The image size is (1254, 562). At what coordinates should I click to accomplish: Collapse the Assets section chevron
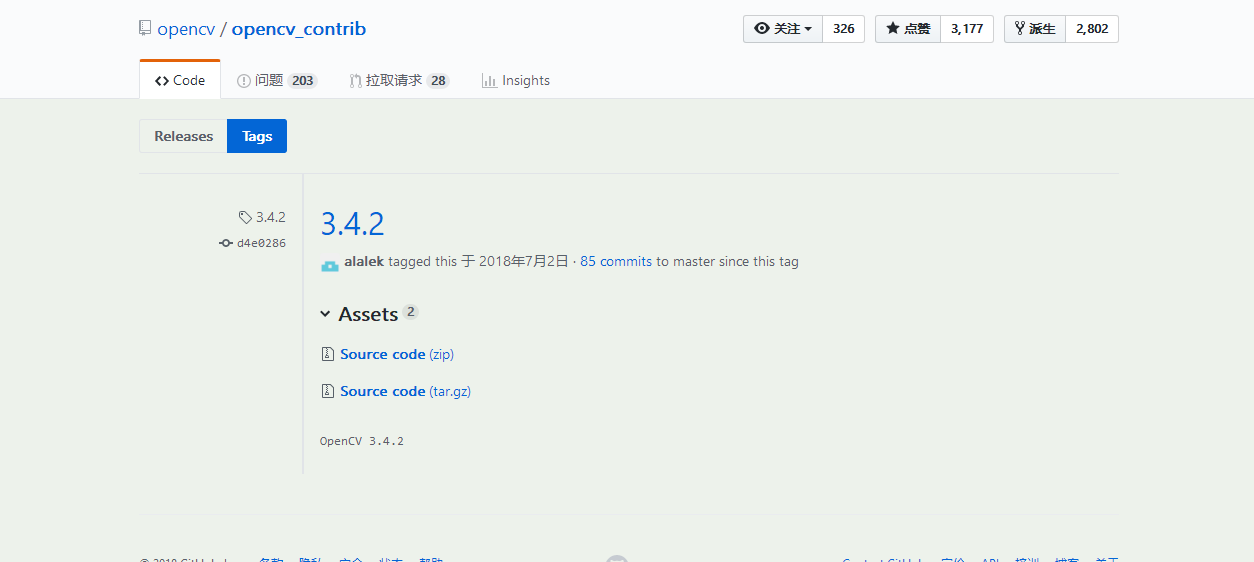point(325,314)
